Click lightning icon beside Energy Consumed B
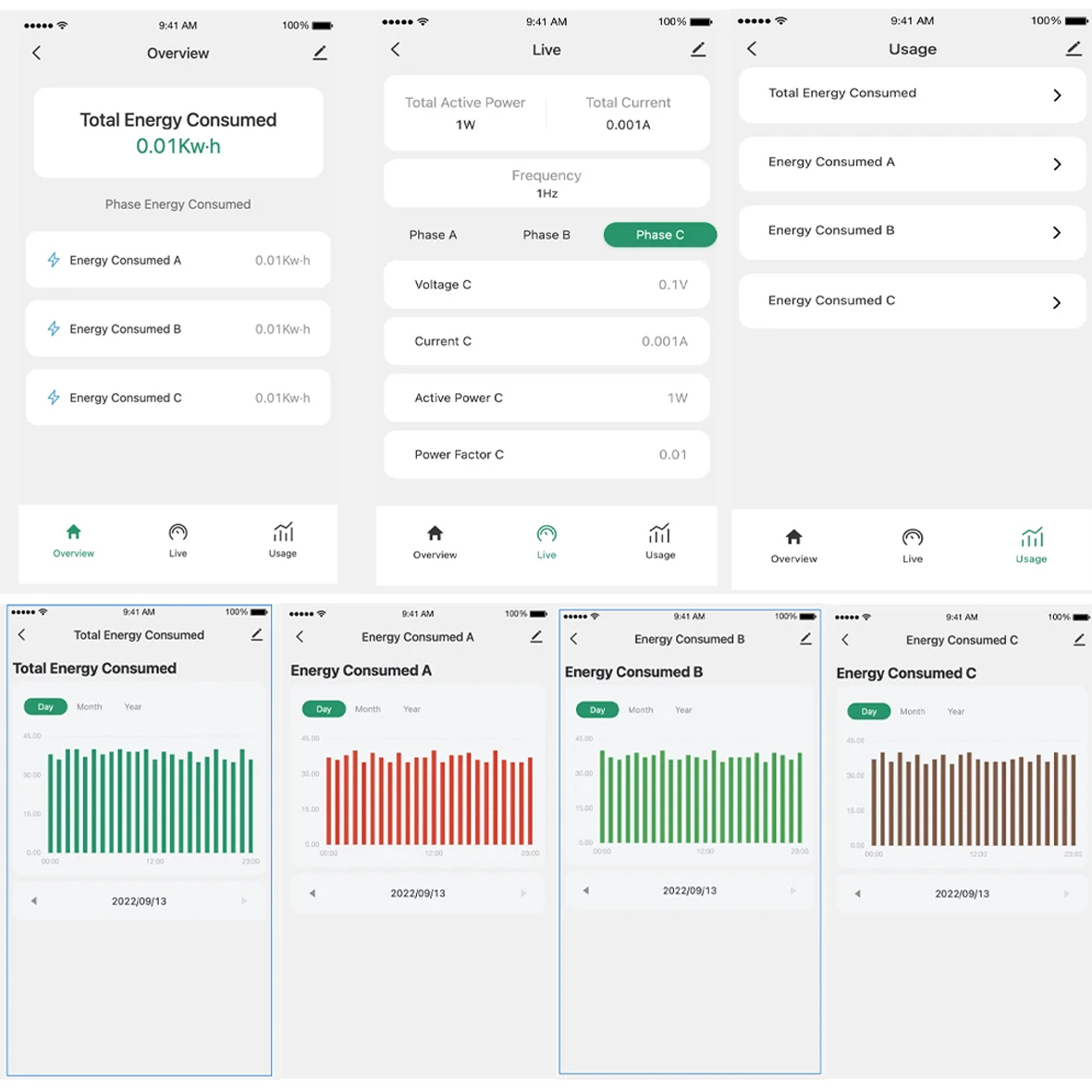 pyautogui.click(x=54, y=329)
